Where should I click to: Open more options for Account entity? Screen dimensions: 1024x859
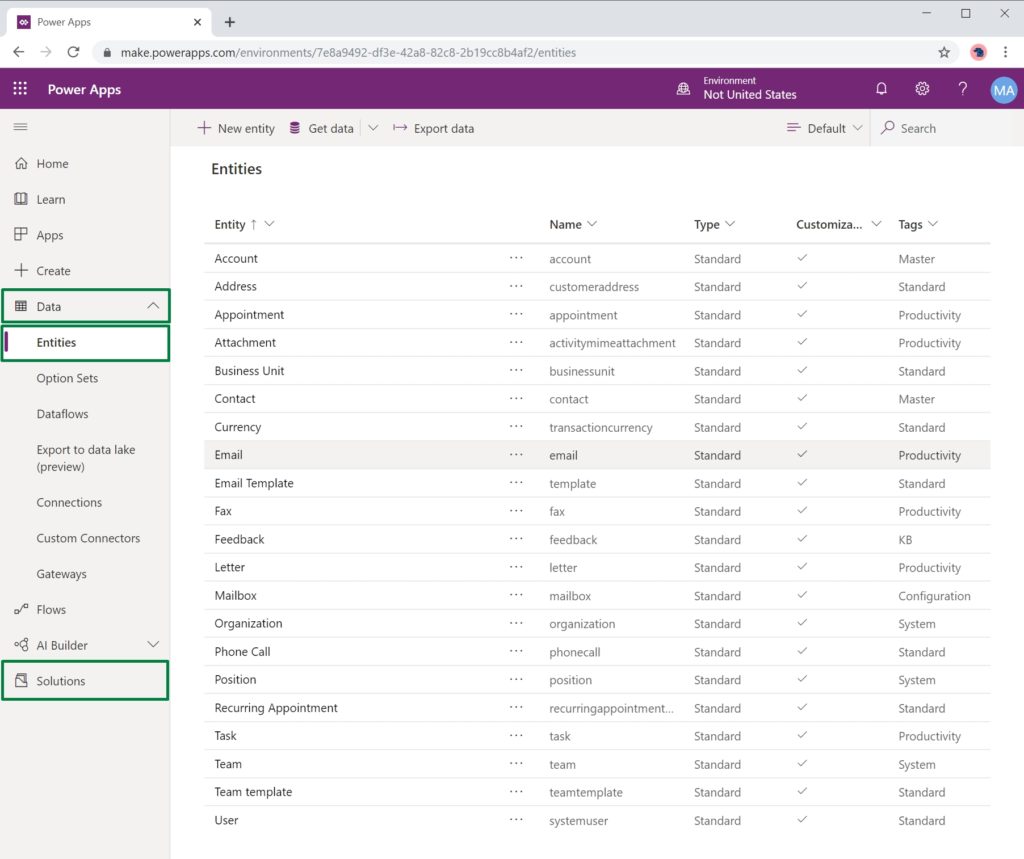click(x=516, y=258)
